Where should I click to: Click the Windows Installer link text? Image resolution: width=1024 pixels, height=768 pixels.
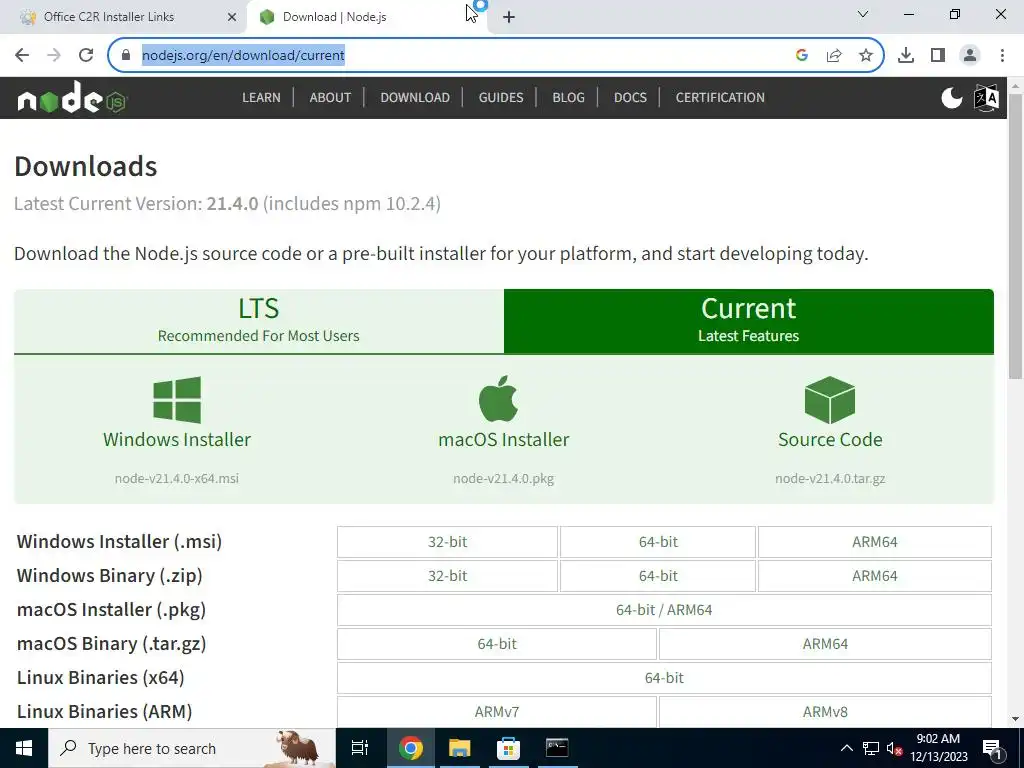click(x=177, y=440)
